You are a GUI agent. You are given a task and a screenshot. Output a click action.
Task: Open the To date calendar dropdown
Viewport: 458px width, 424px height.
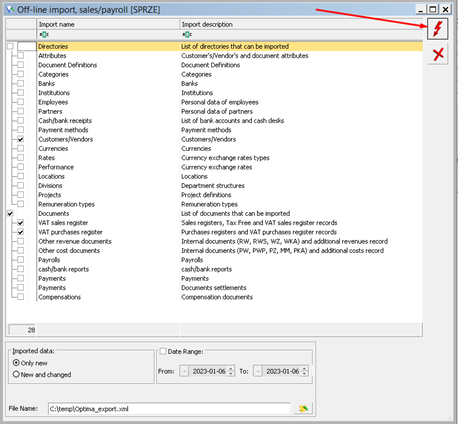click(258, 371)
